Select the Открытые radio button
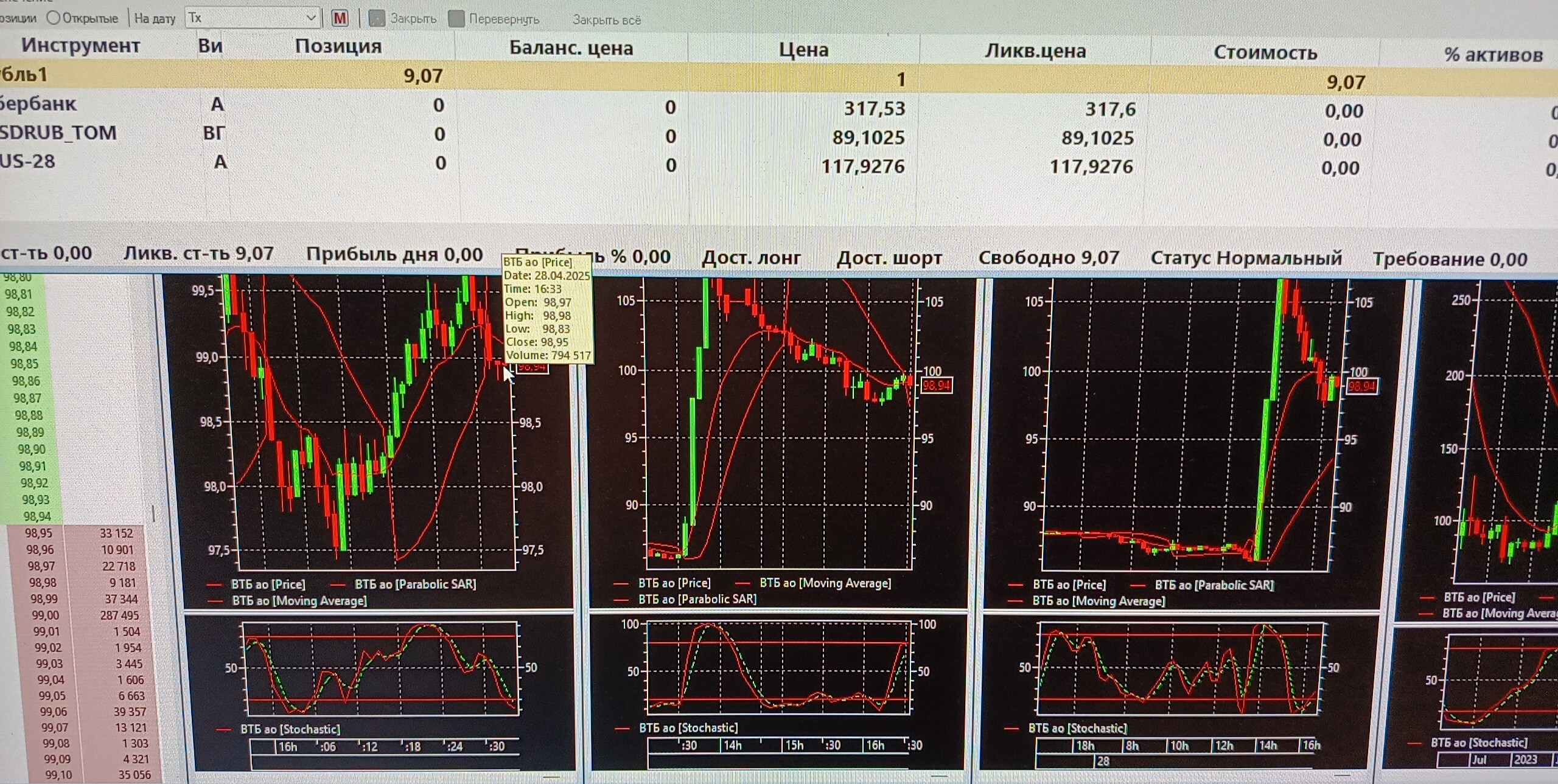 click(x=54, y=18)
